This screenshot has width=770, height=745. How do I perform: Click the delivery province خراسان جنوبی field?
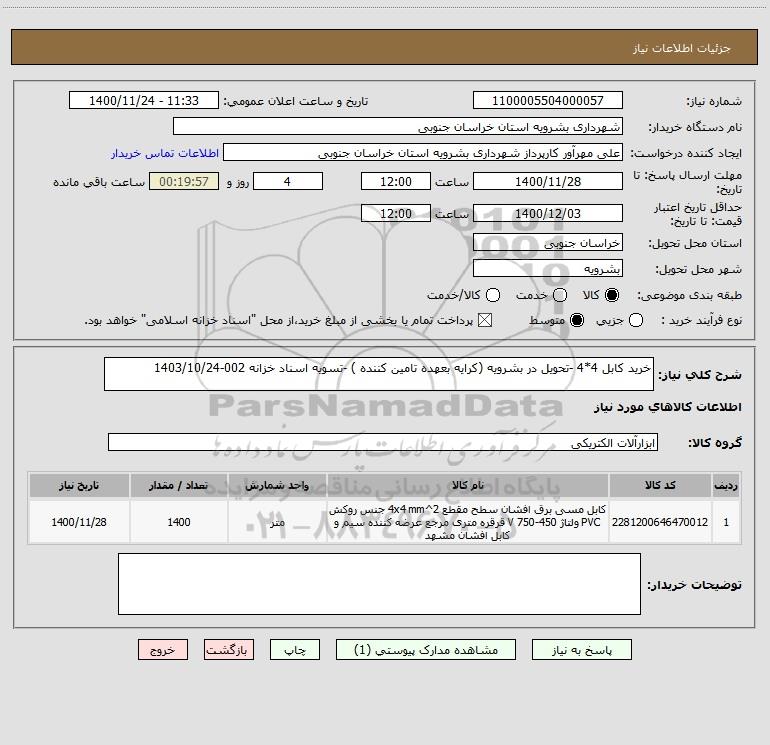click(548, 242)
